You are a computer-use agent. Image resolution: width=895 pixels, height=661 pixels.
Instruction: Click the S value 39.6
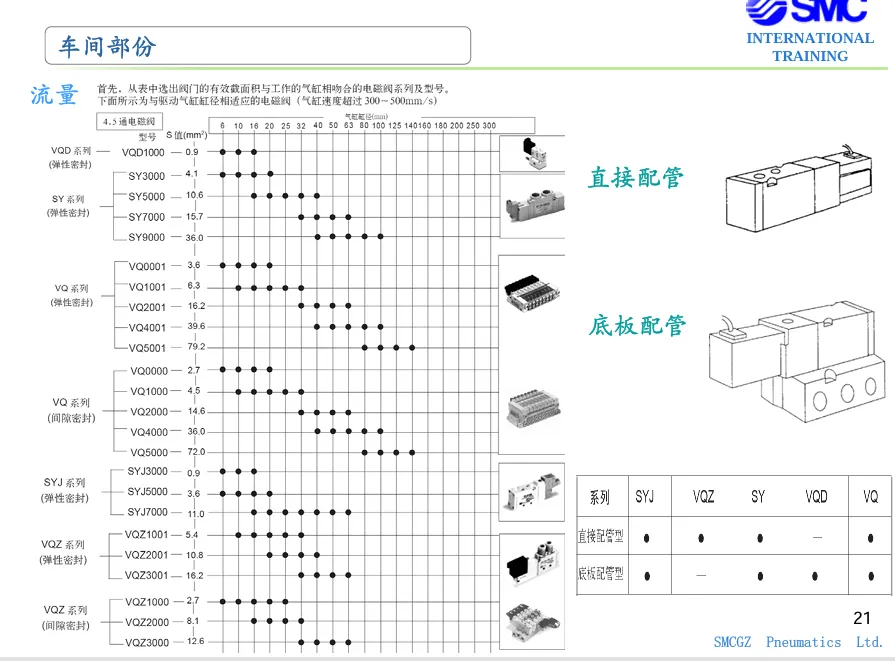tap(196, 326)
